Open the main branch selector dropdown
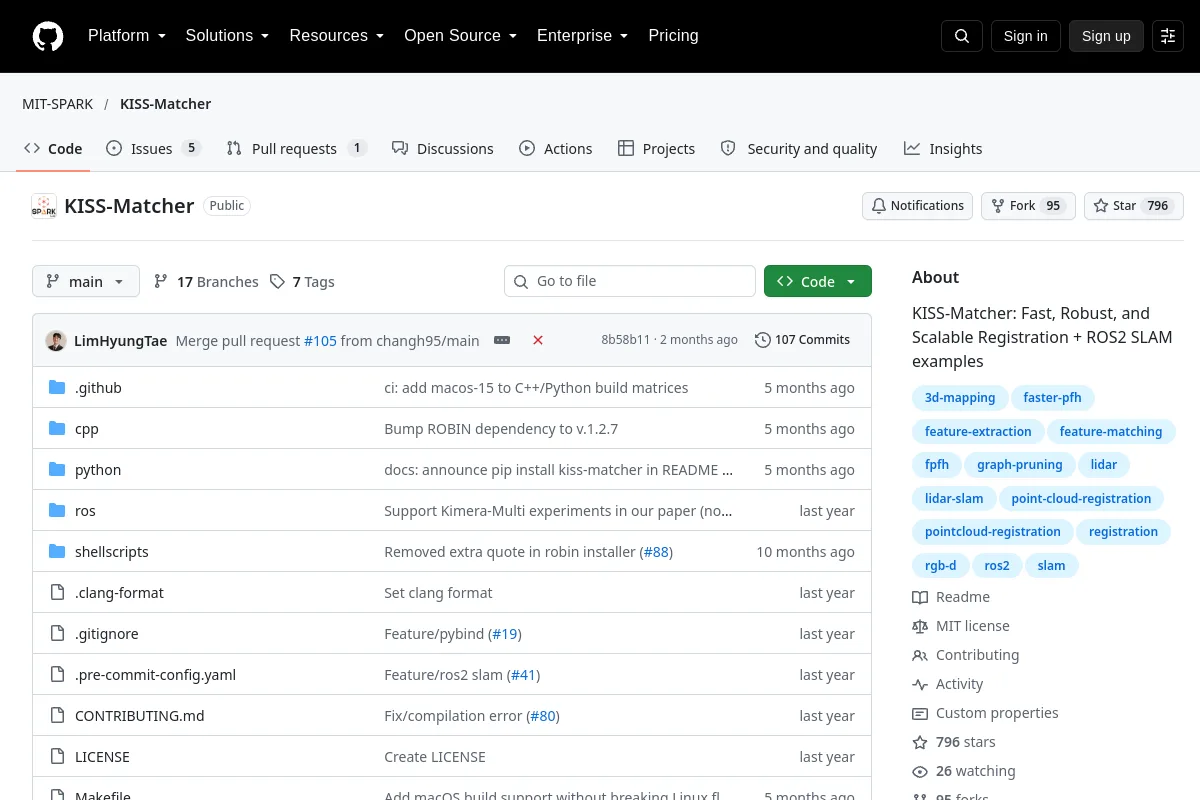Viewport: 1200px width, 800px height. (86, 282)
